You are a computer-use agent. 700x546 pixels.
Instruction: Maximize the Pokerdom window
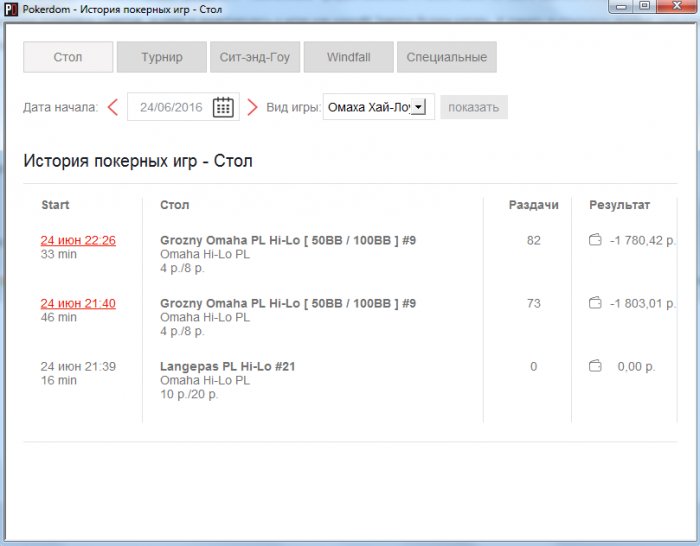tap(644, 6)
